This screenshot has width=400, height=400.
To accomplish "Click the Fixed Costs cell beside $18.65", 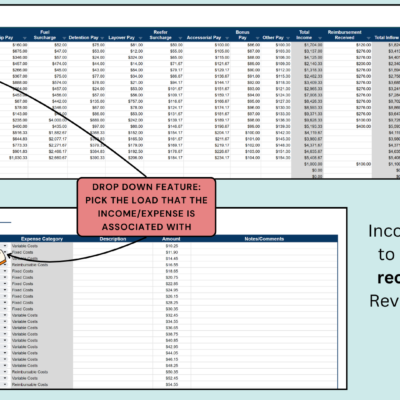I will (x=41, y=271).
